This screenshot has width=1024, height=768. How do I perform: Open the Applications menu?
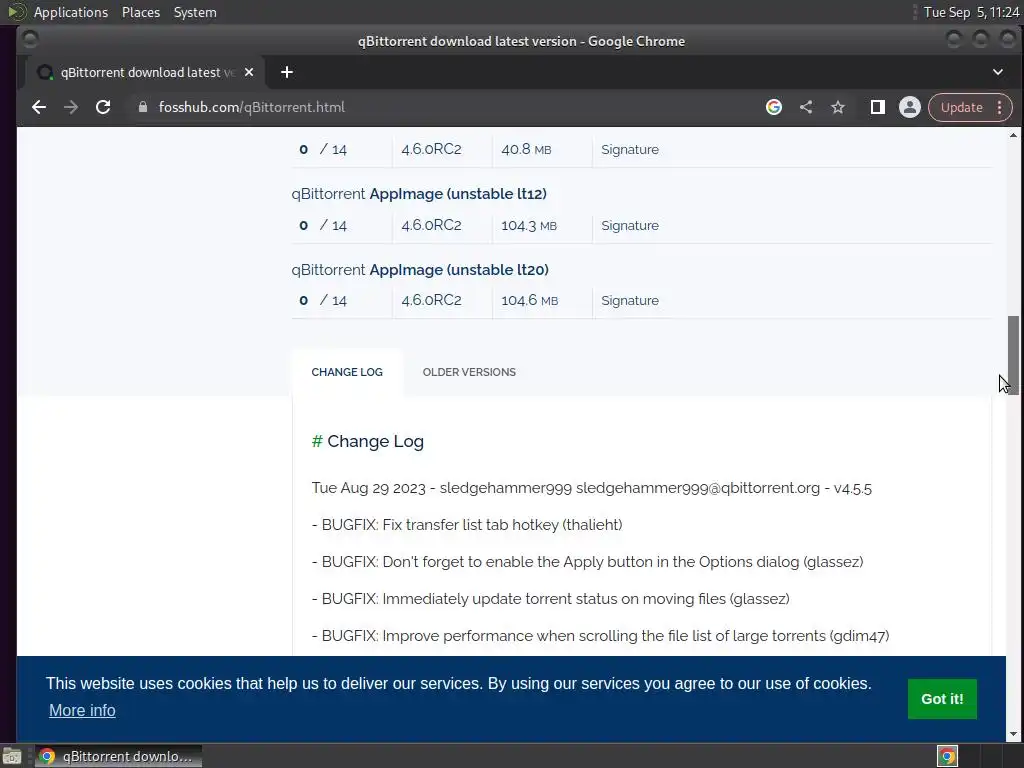coord(71,12)
